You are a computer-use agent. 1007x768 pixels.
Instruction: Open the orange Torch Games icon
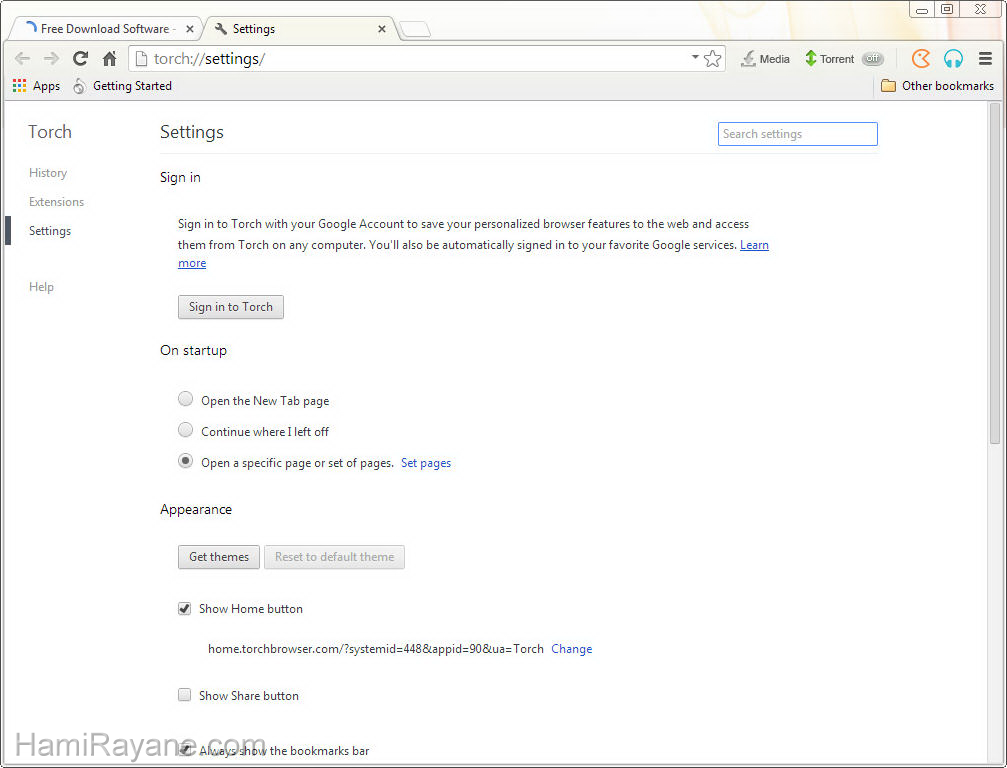tap(921, 58)
